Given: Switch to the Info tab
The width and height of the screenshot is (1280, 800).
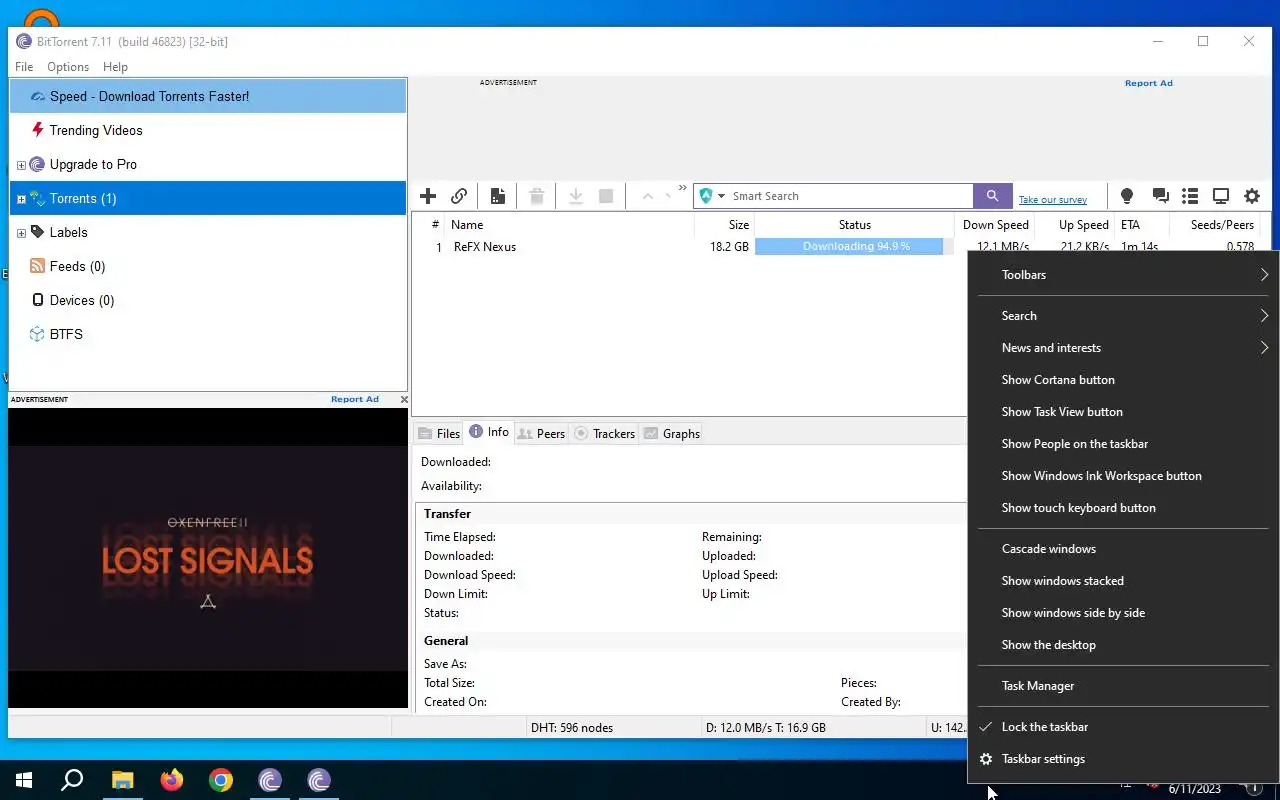Looking at the screenshot, I should (489, 432).
